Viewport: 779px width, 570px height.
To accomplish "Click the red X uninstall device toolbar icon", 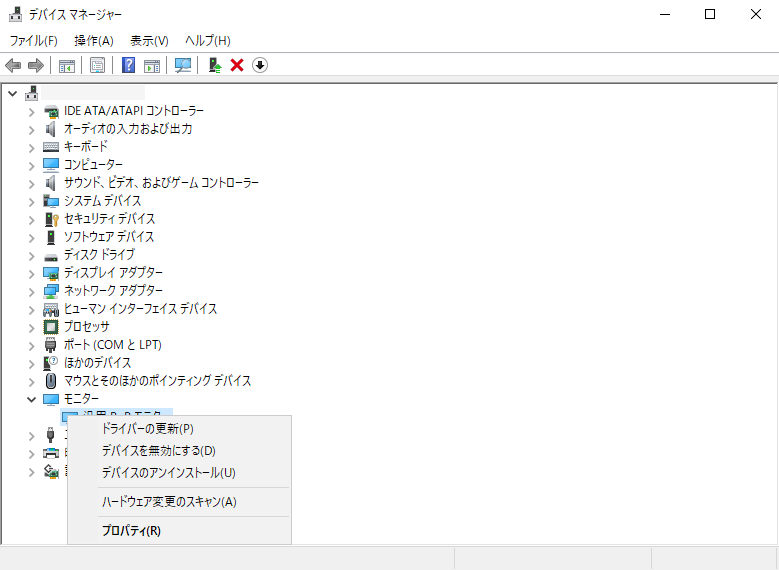I will pos(237,65).
